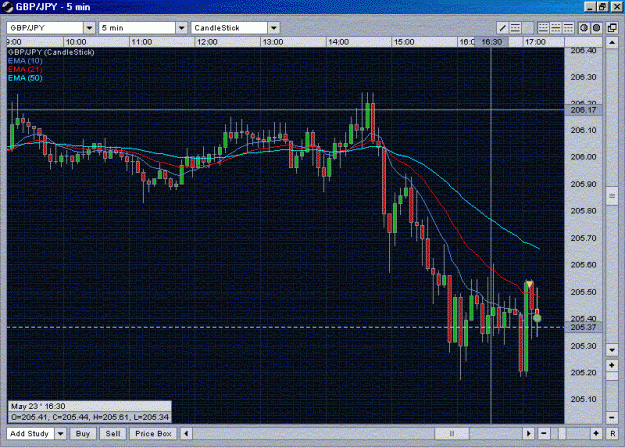
Task: Zoom in price axis with the plus button
Action: 612,365
